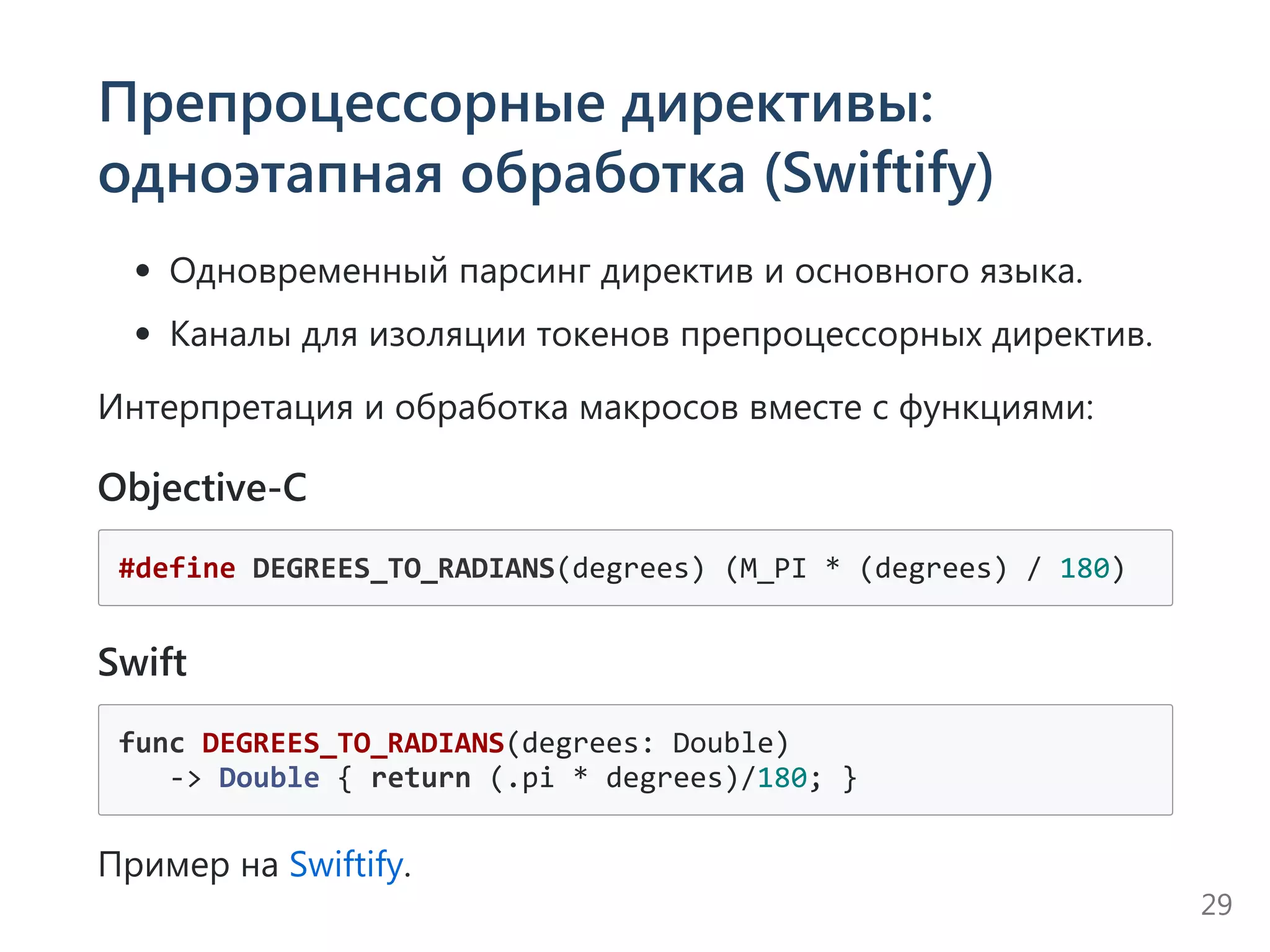Click 'return' keyword in Swift code
Image resolution: width=1270 pixels, height=952 pixels.
420,778
